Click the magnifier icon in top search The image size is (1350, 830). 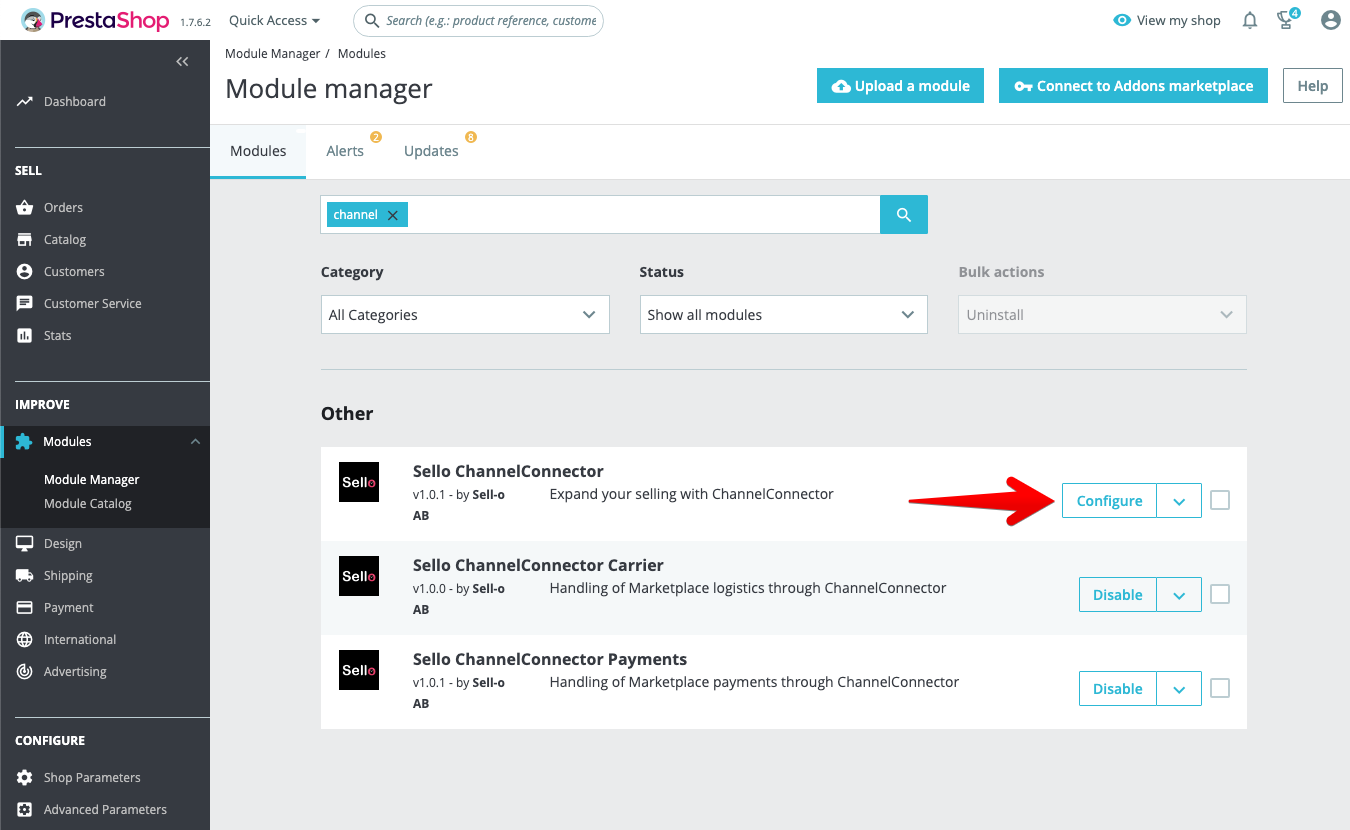click(372, 20)
